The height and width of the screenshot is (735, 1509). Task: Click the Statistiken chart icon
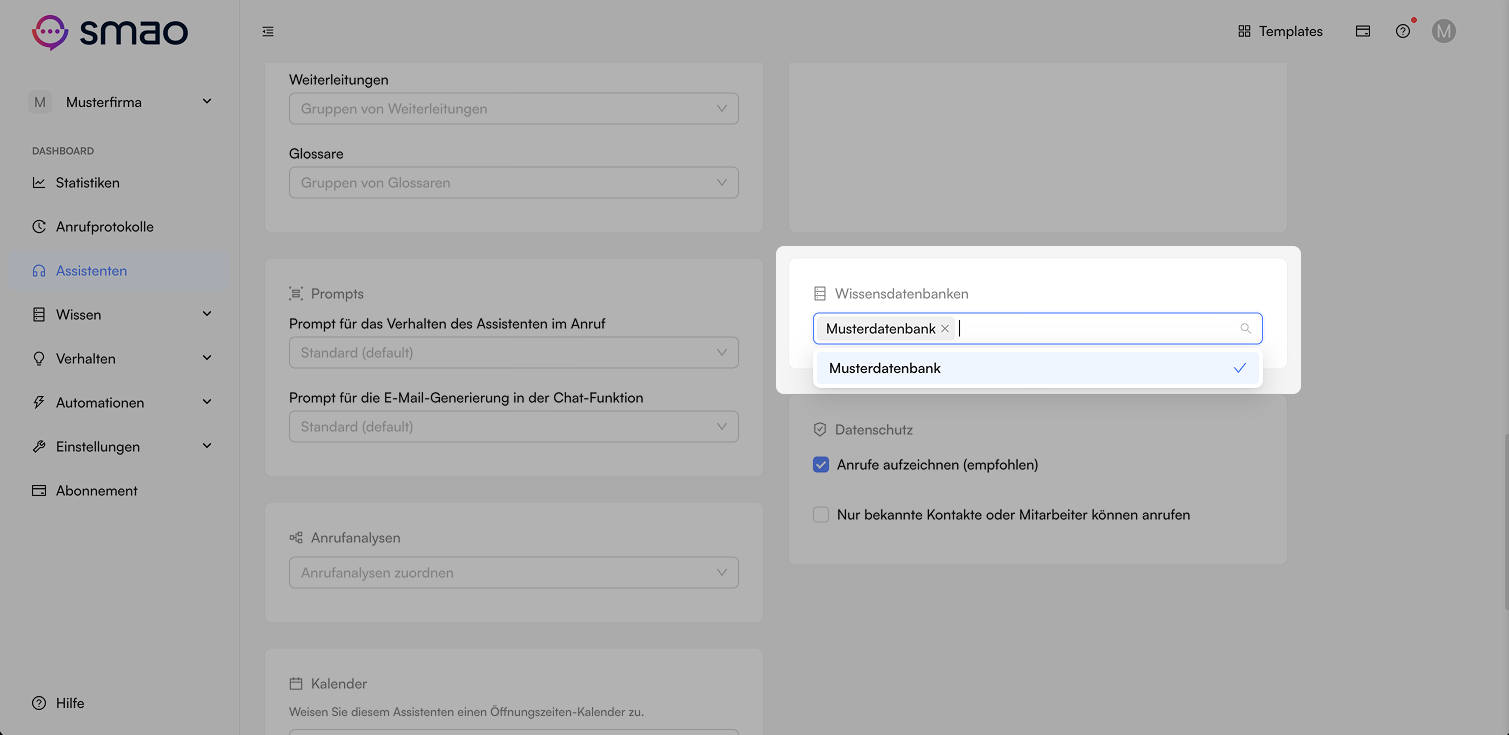(x=39, y=183)
